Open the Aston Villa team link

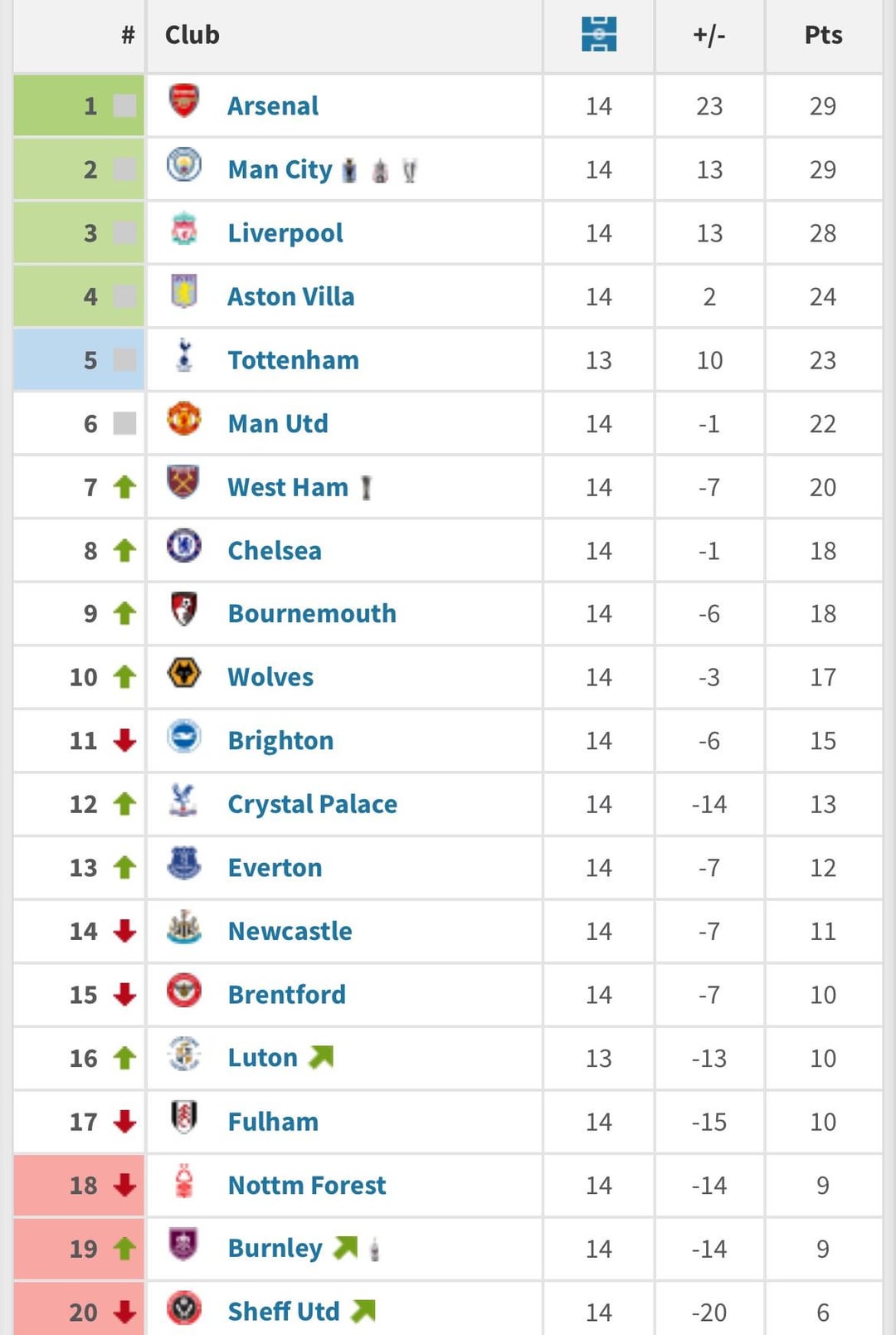pos(291,296)
